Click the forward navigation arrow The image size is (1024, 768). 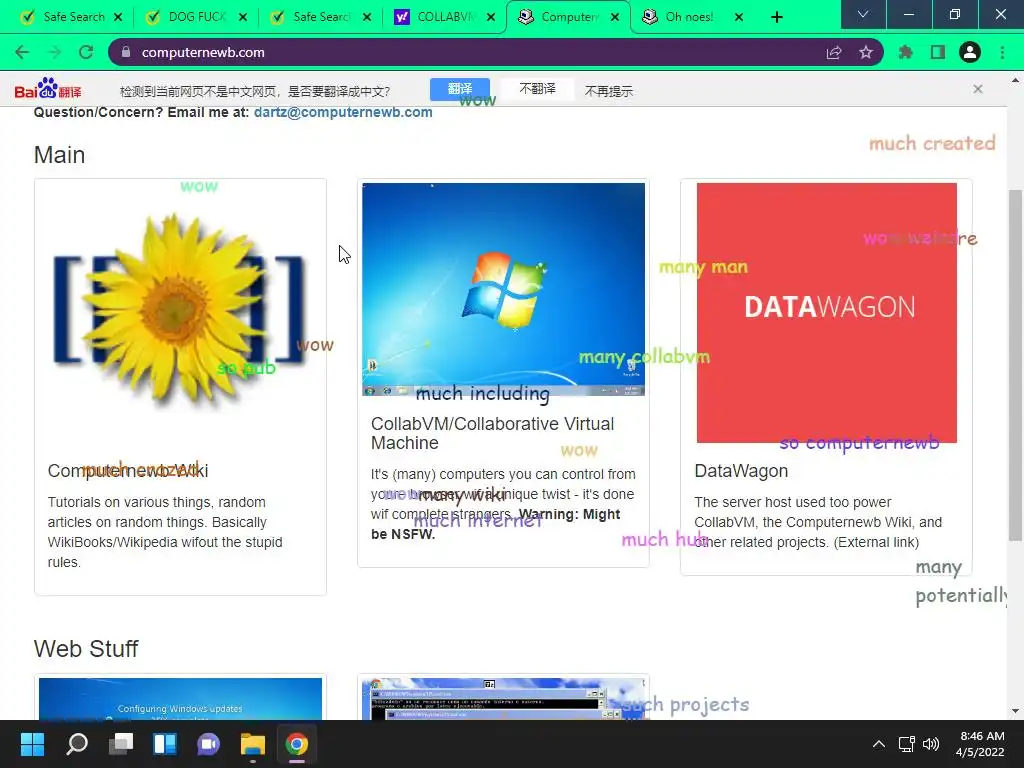pos(54,52)
